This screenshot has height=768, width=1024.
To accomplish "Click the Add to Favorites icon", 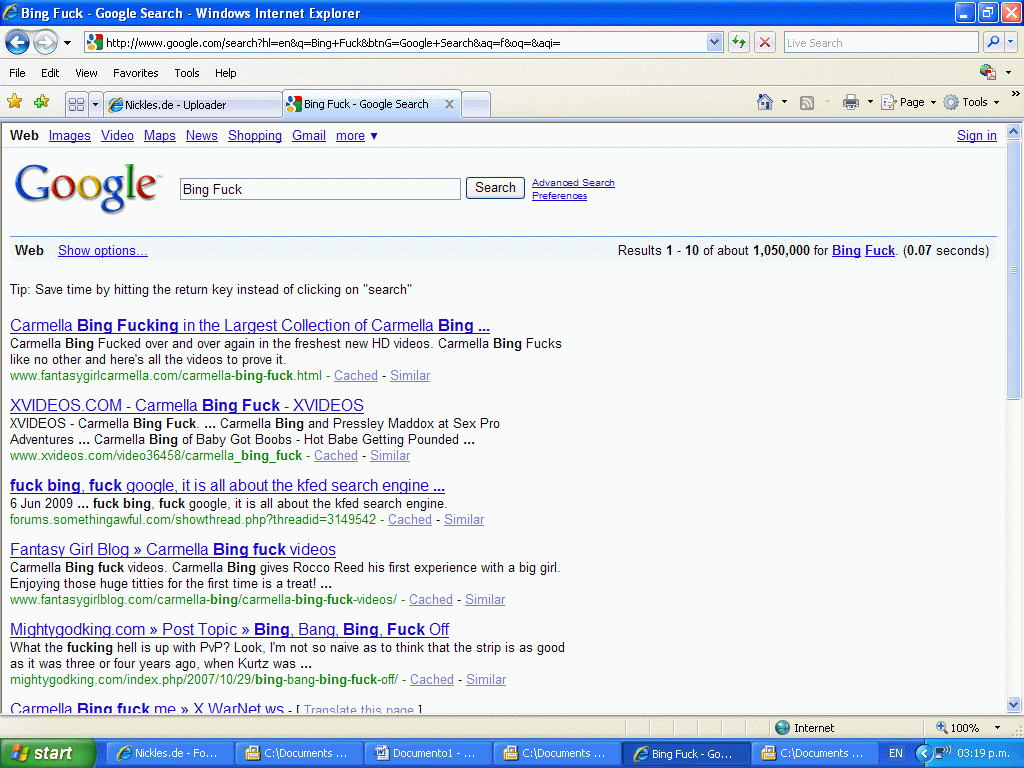I will point(42,102).
